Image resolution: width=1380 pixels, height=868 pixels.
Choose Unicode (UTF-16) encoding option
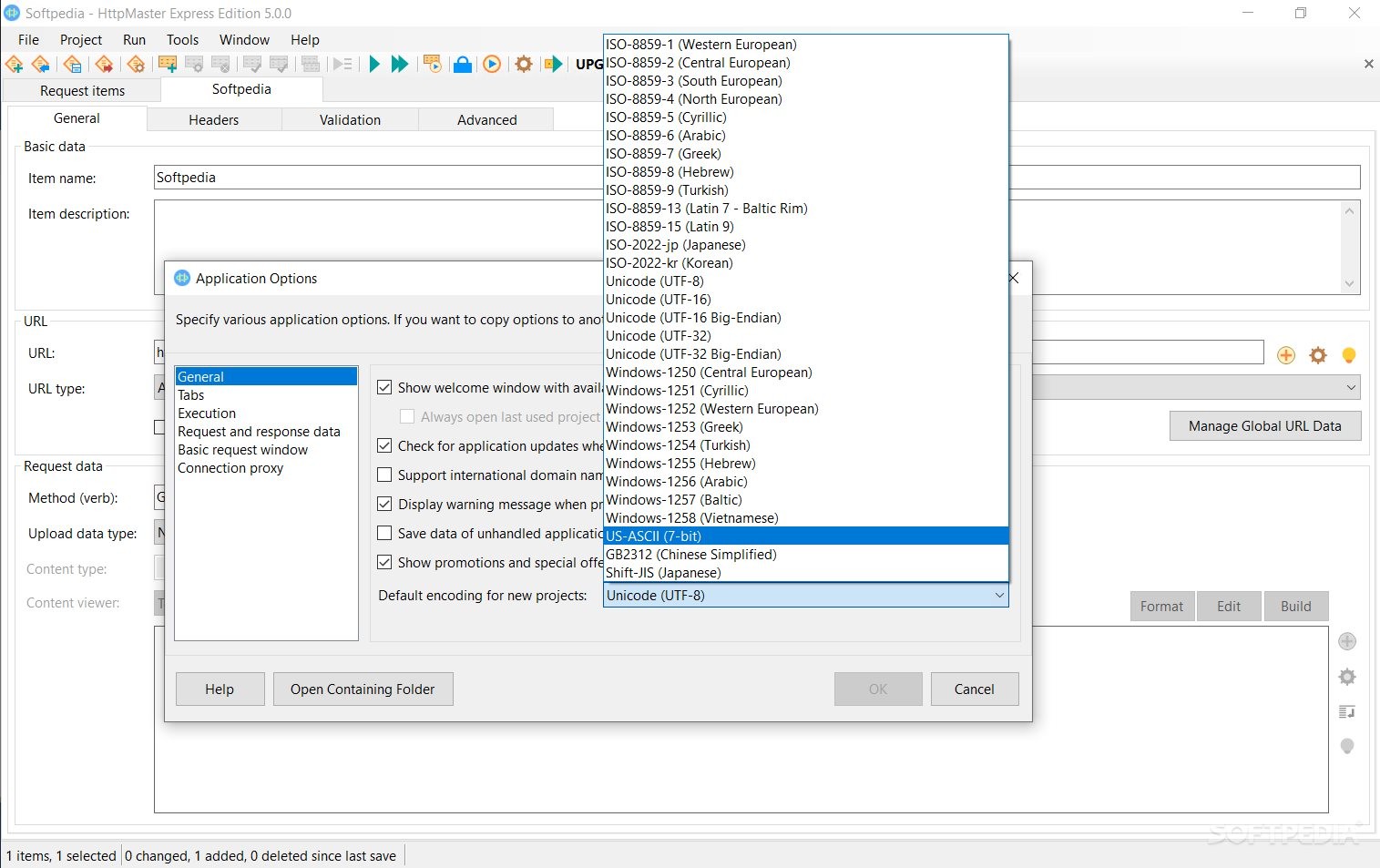(806, 299)
